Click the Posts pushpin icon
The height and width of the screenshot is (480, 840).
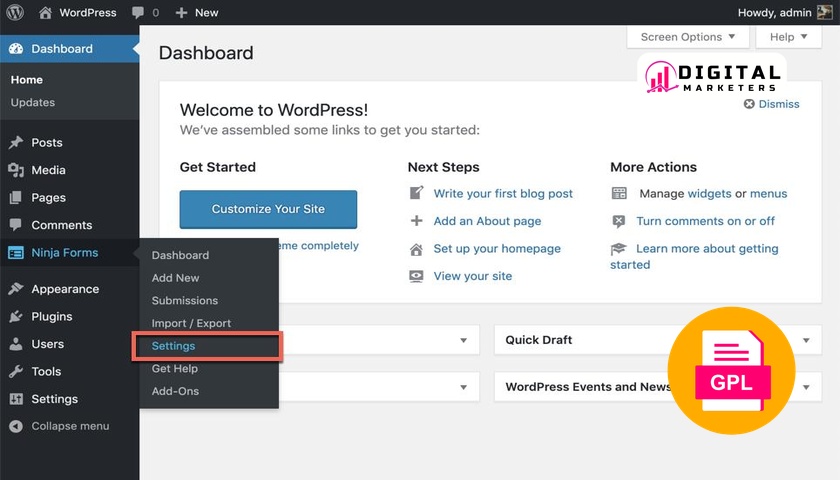point(16,142)
